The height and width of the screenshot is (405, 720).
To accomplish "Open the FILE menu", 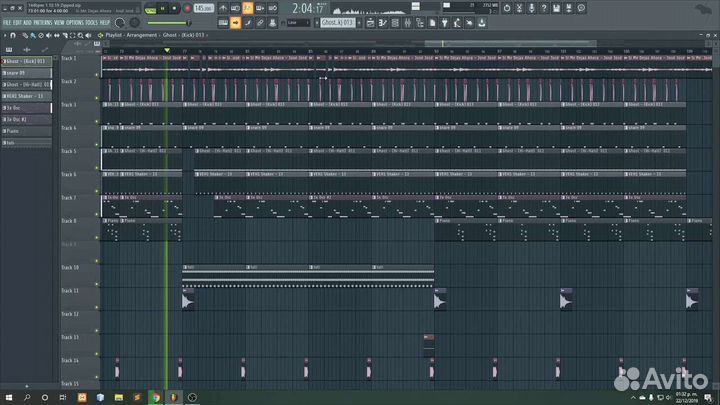I will tap(8, 21).
